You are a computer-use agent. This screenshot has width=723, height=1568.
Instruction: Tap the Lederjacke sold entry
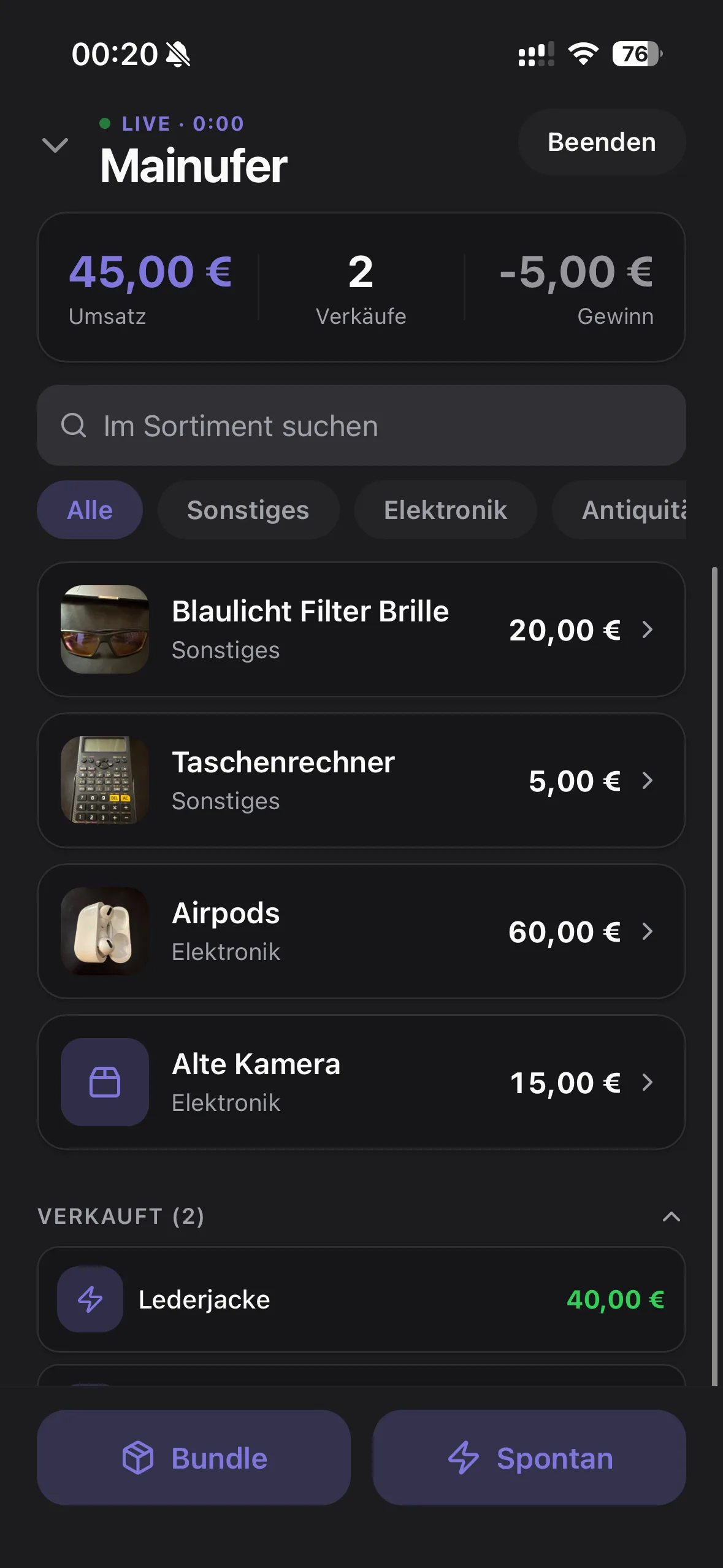(361, 1299)
